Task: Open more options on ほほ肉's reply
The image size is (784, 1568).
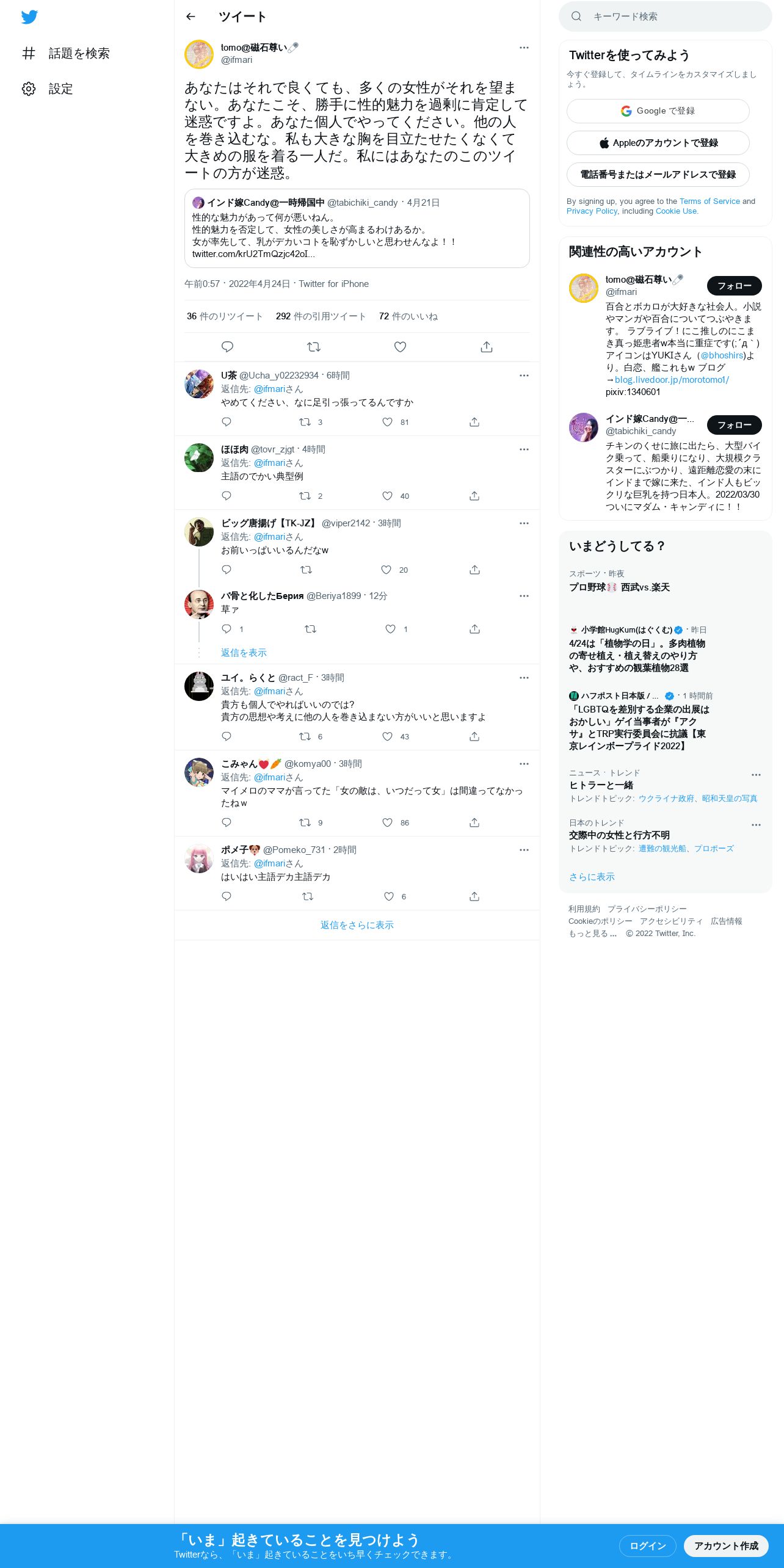Action: [524, 449]
